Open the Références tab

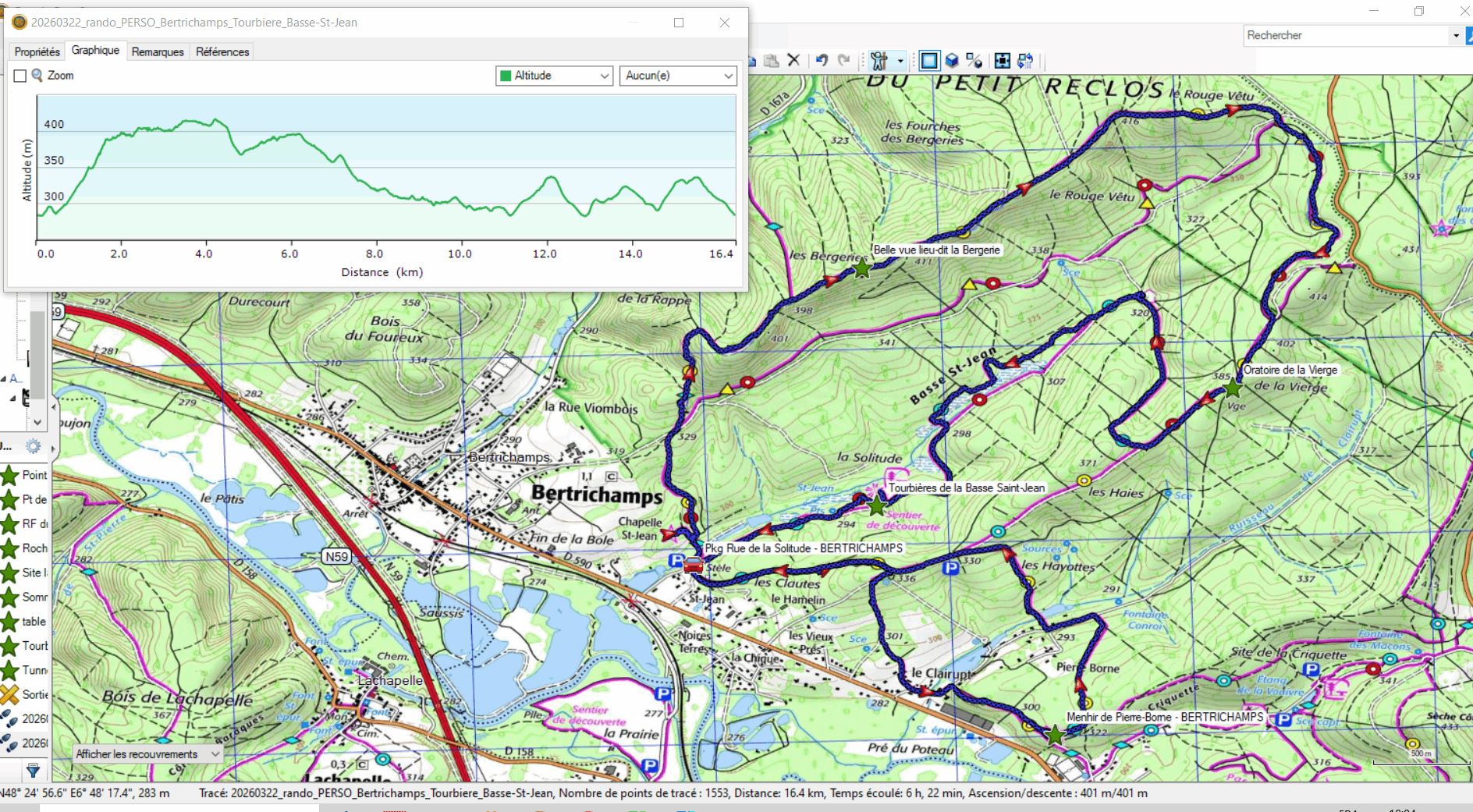click(x=222, y=51)
